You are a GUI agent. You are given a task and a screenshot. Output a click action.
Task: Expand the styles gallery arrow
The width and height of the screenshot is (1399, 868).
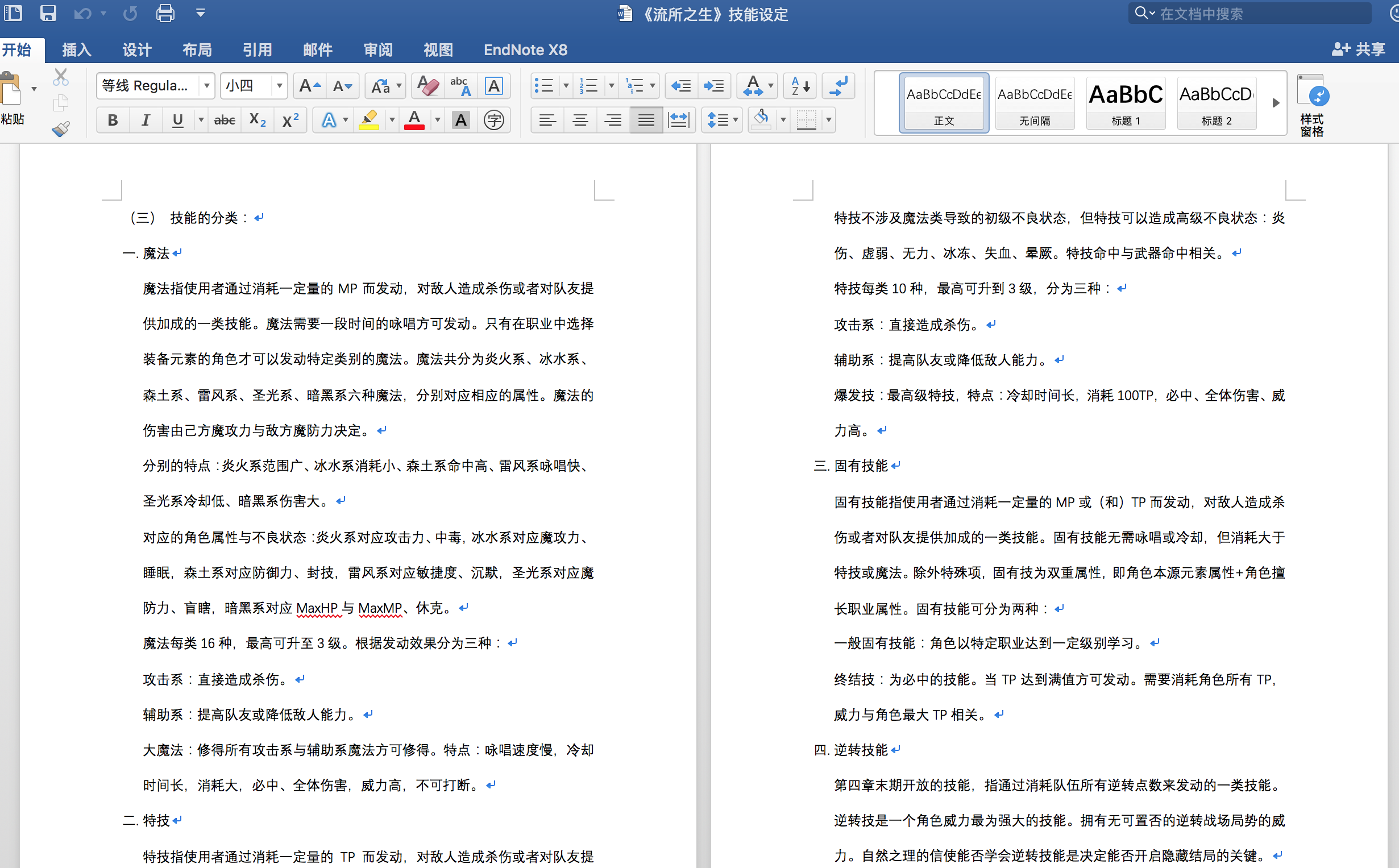coord(1276,103)
